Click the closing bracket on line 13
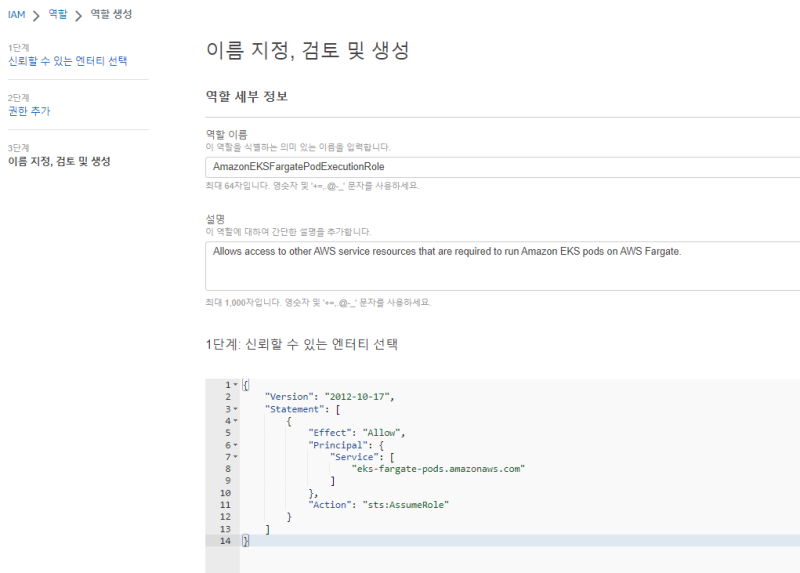 [267, 529]
